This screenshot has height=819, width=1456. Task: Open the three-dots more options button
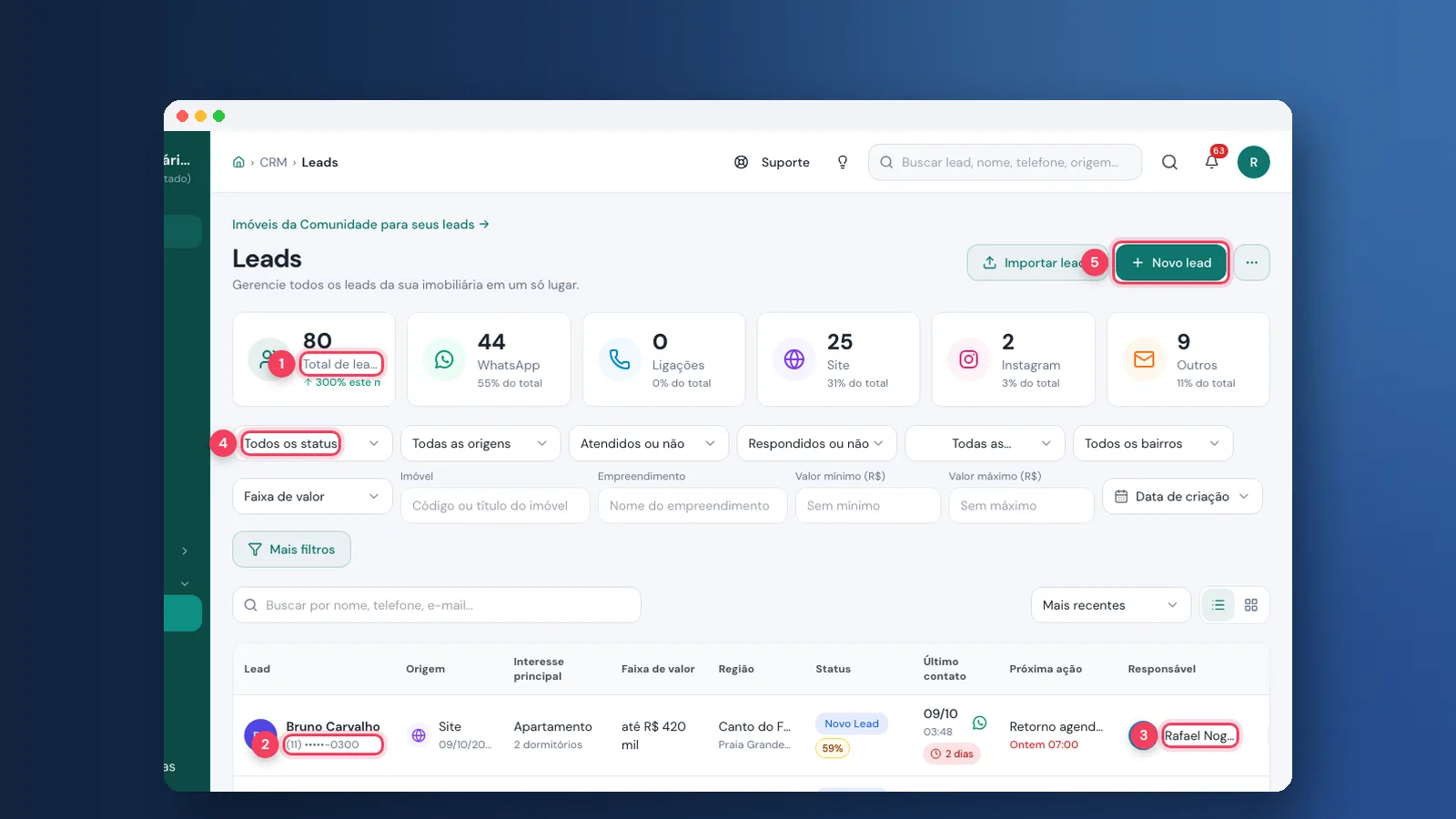[x=1252, y=263]
